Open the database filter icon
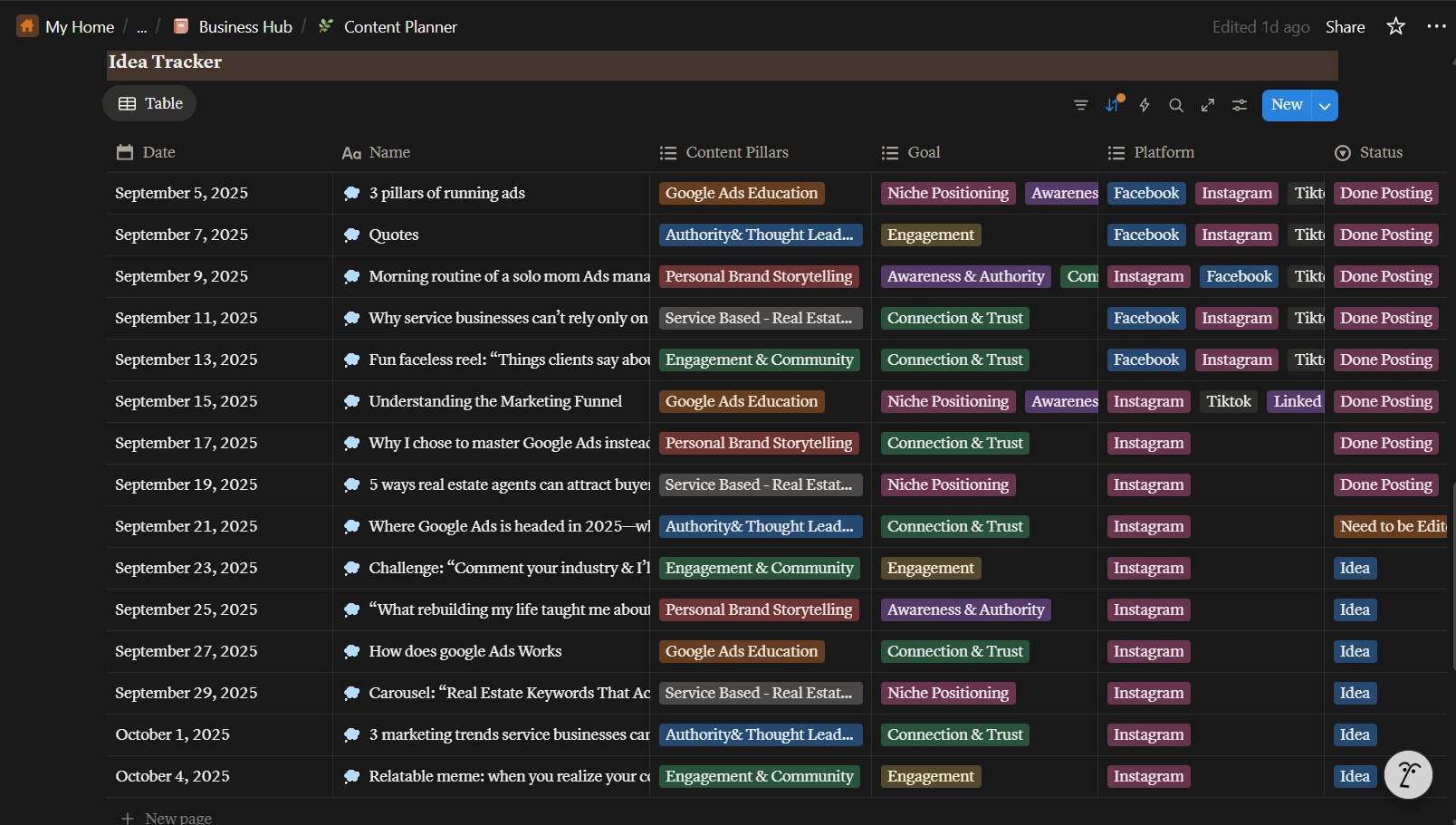The image size is (1456, 825). tap(1080, 105)
